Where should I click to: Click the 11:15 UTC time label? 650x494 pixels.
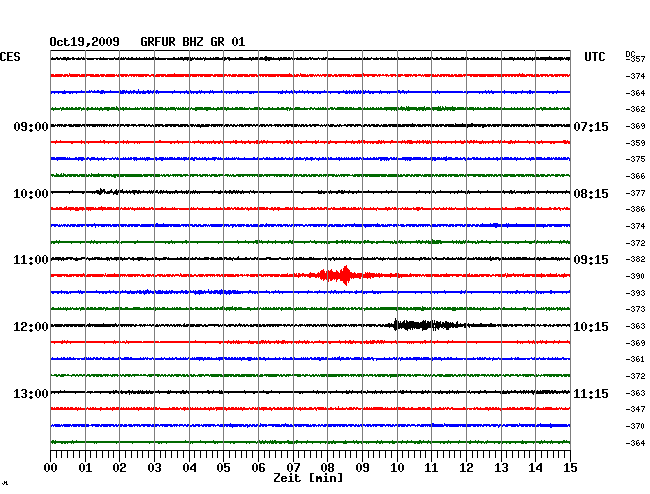[x=591, y=393]
